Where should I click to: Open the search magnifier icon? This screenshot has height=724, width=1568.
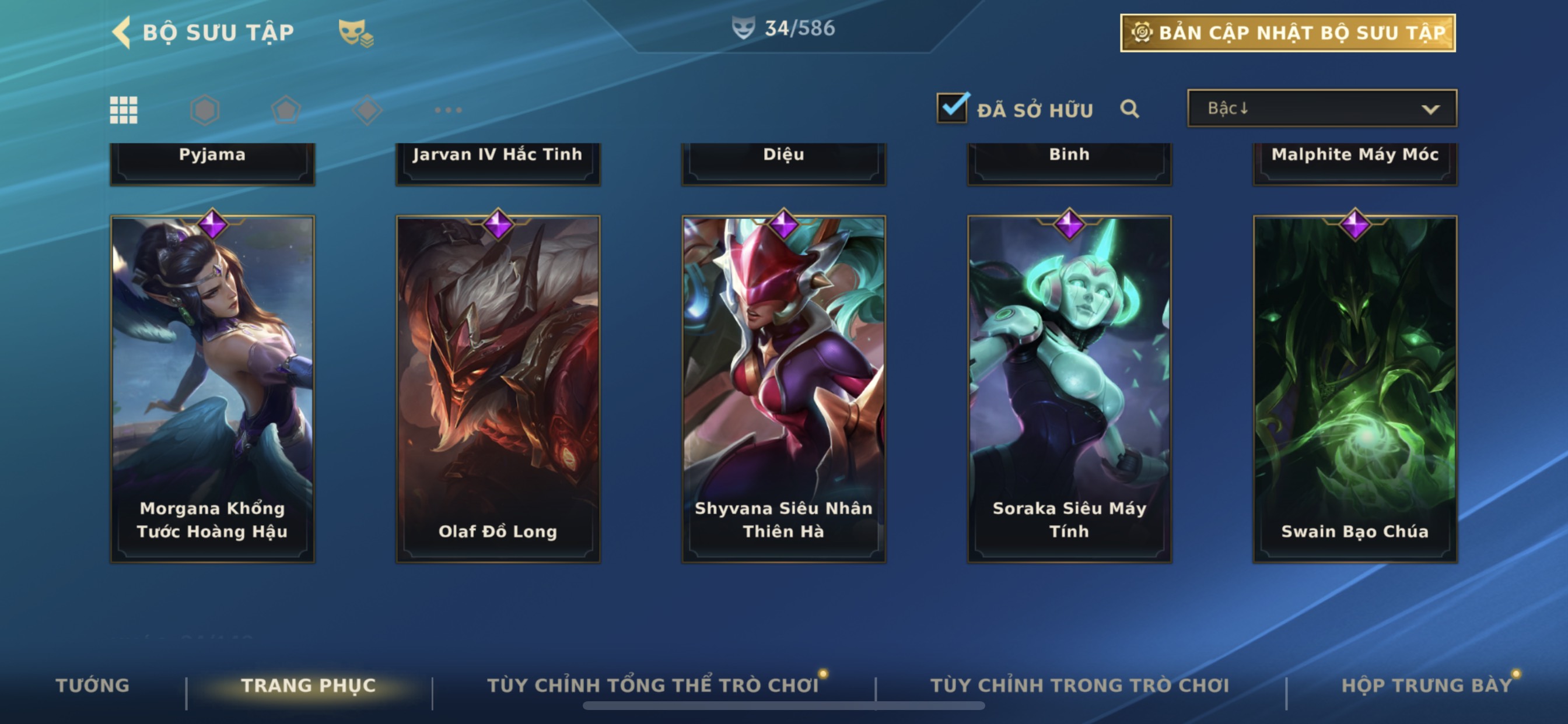pyautogui.click(x=1129, y=109)
